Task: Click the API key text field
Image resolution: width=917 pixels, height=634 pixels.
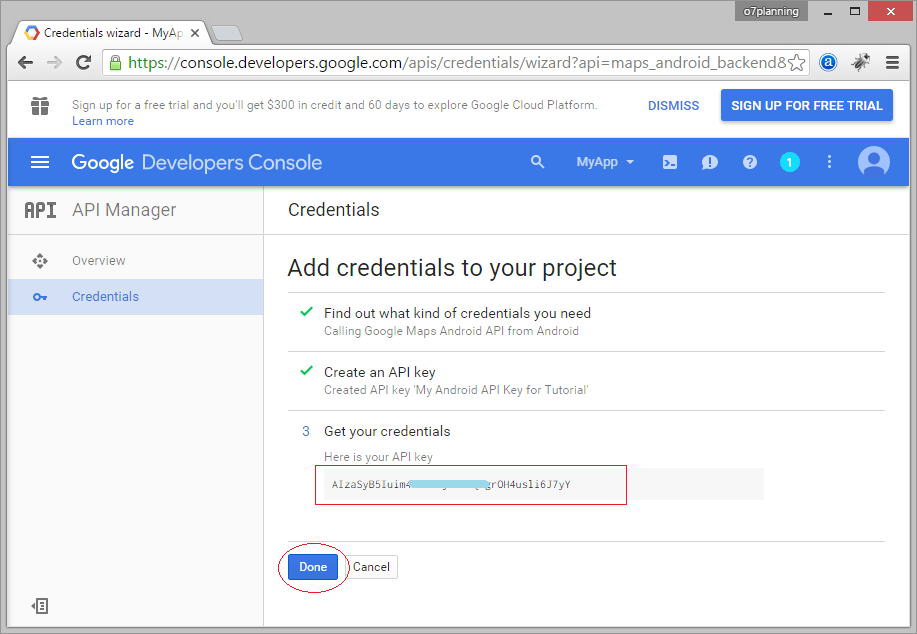Action: (544, 484)
